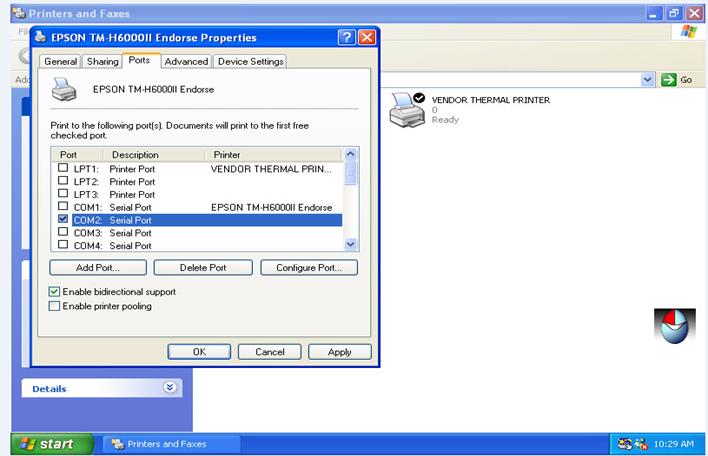
Task: Click the port list scroll up arrow
Action: pyautogui.click(x=351, y=154)
